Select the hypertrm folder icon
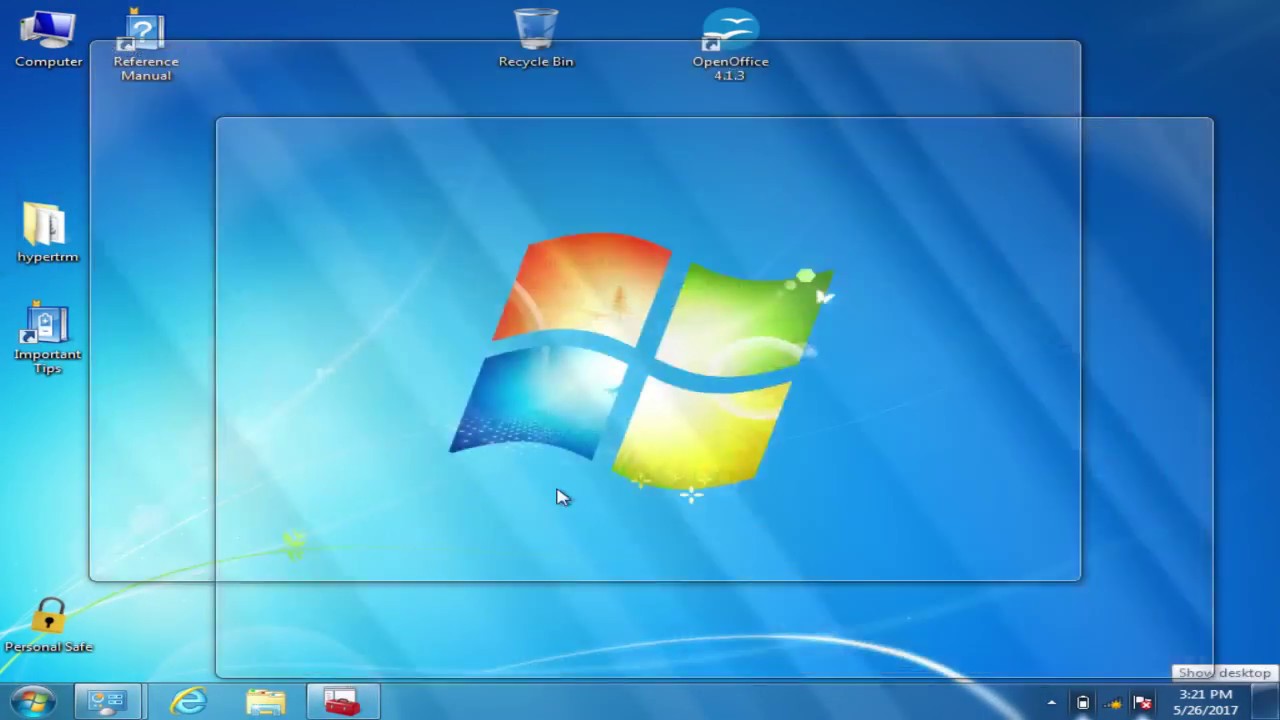The image size is (1280, 720). (47, 233)
